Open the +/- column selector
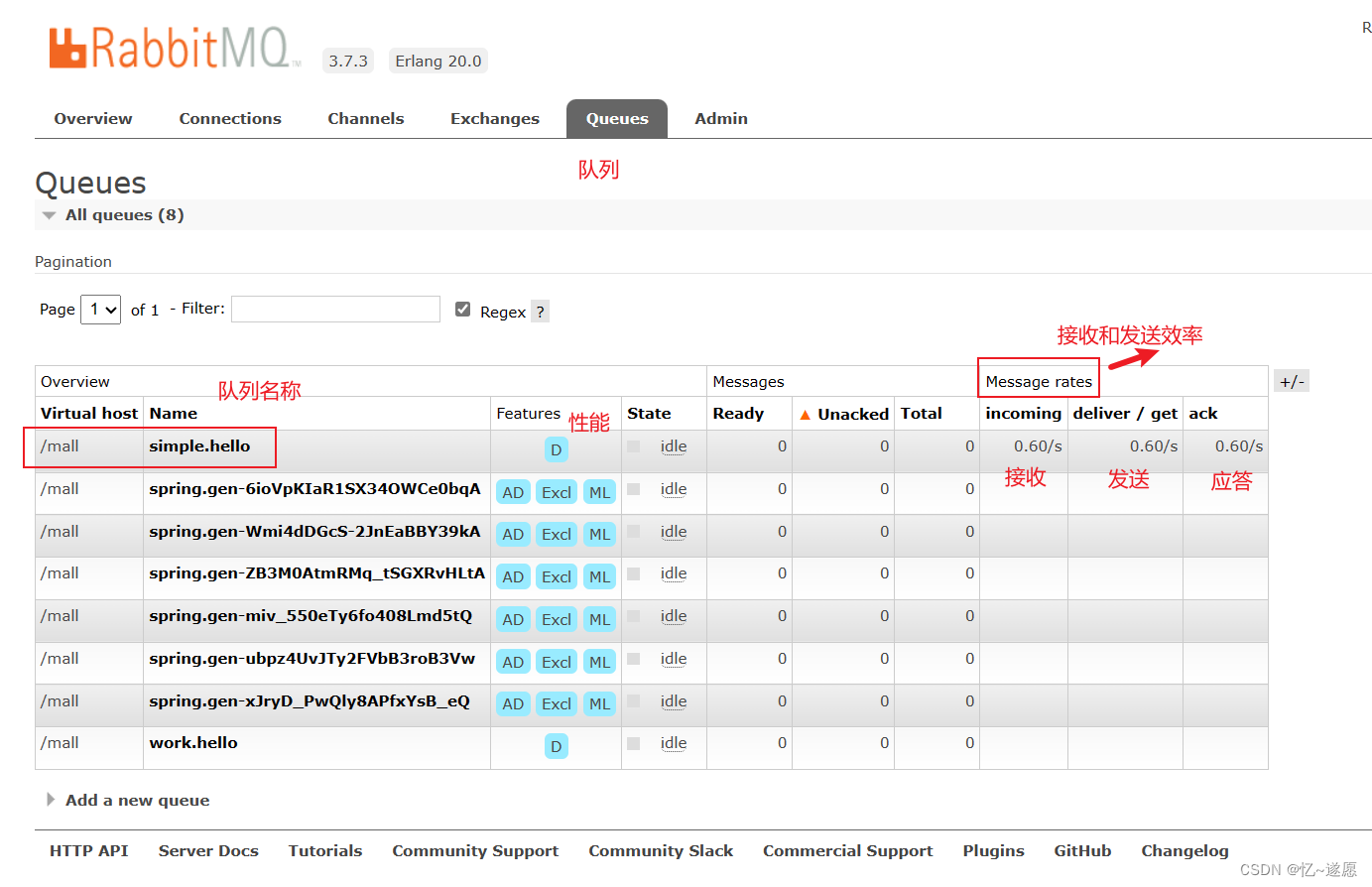 (x=1292, y=381)
